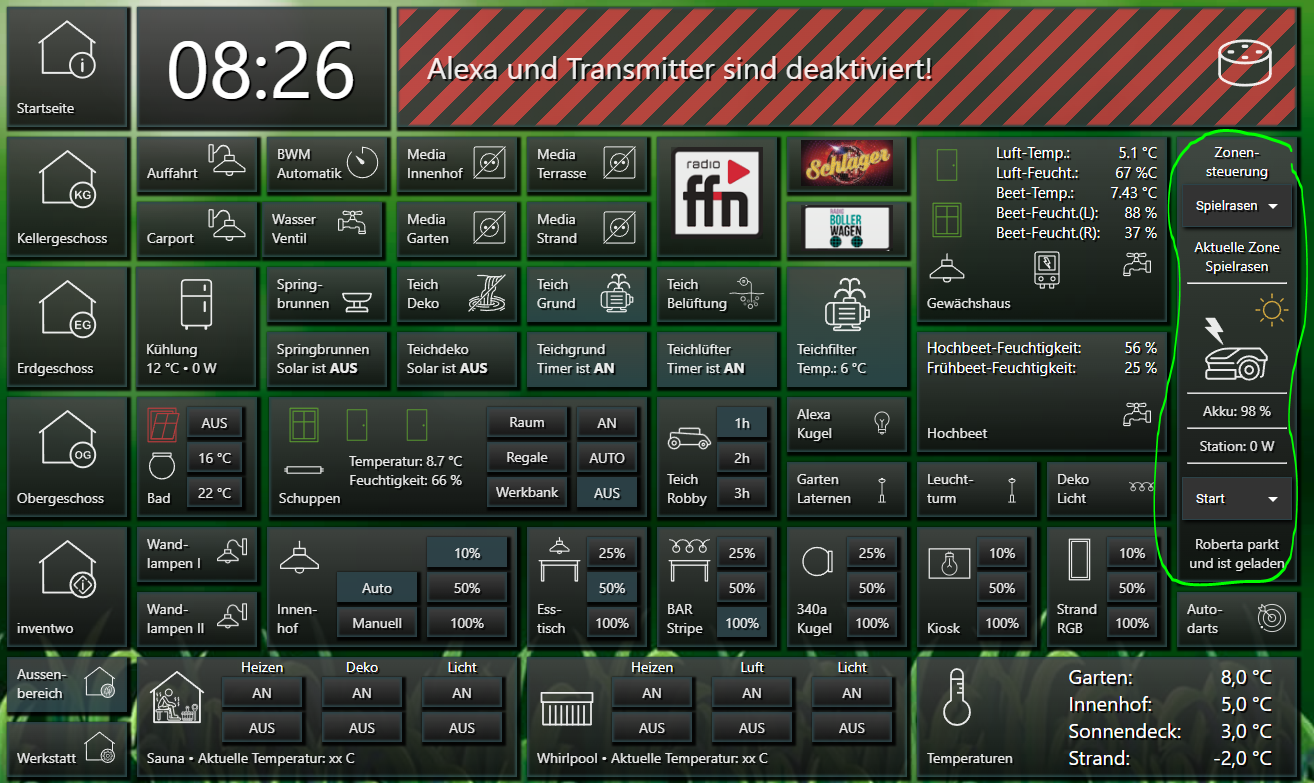Set Bad to AUS
Image resolution: width=1314 pixels, height=783 pixels.
tap(214, 423)
